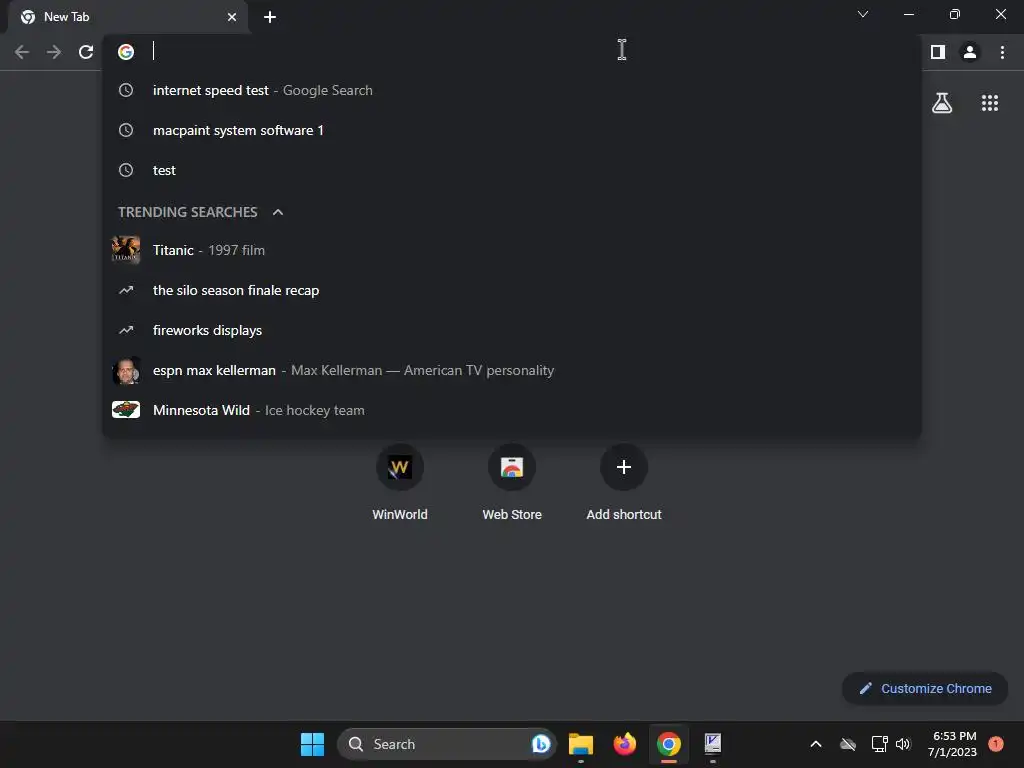Image resolution: width=1024 pixels, height=768 pixels.
Task: Open the Google apps grid
Action: [x=989, y=103]
